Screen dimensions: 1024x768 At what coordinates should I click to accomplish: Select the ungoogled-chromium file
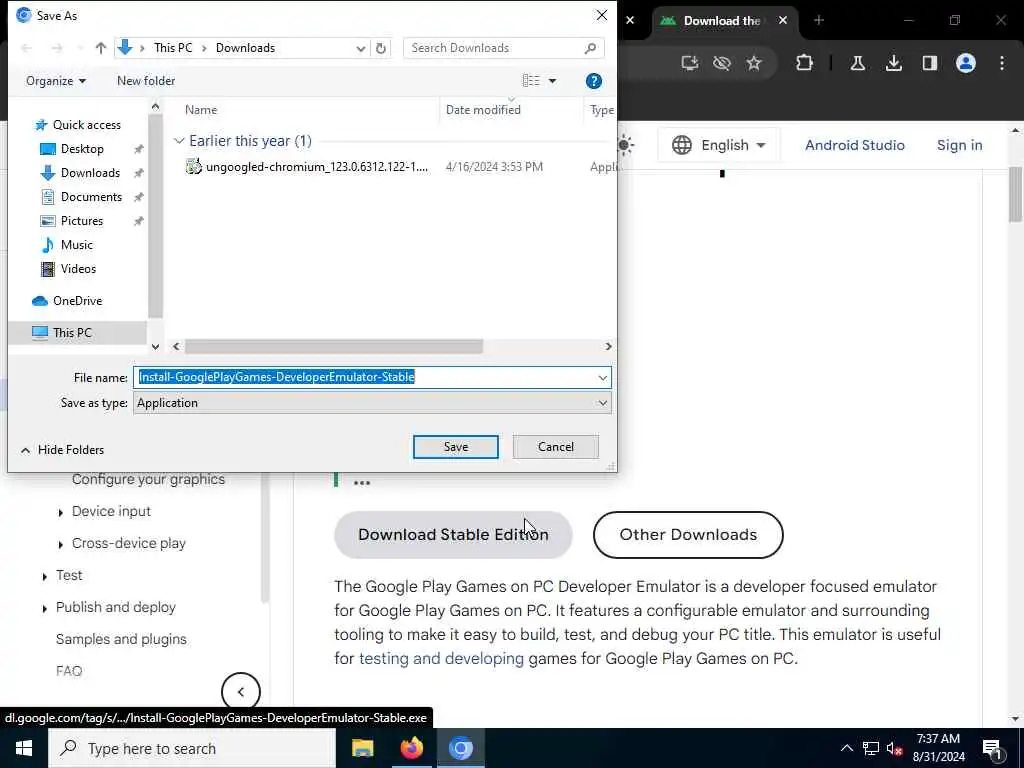click(317, 167)
